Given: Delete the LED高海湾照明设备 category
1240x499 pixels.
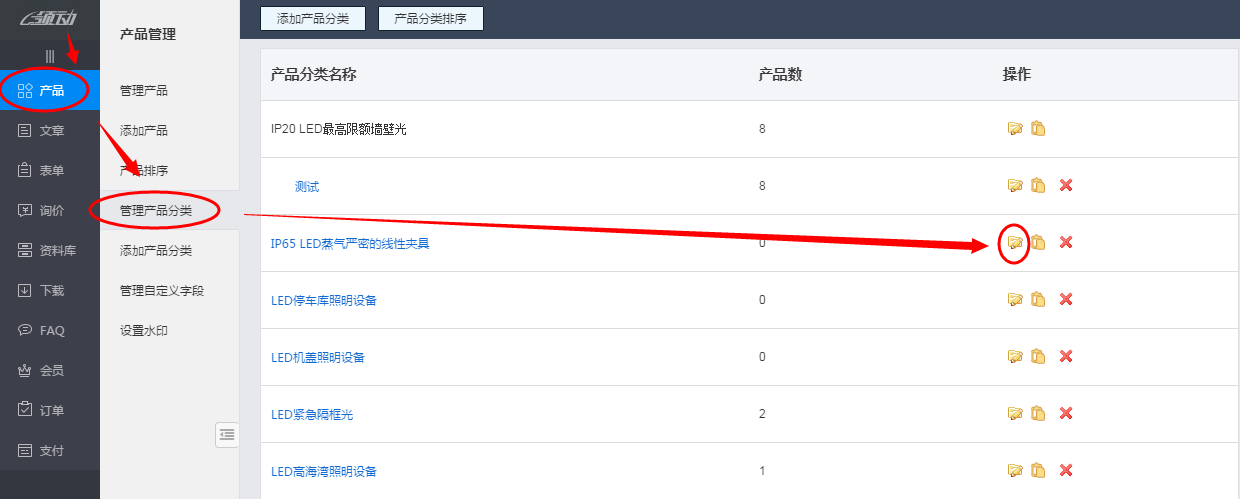Looking at the screenshot, I should coord(1065,471).
